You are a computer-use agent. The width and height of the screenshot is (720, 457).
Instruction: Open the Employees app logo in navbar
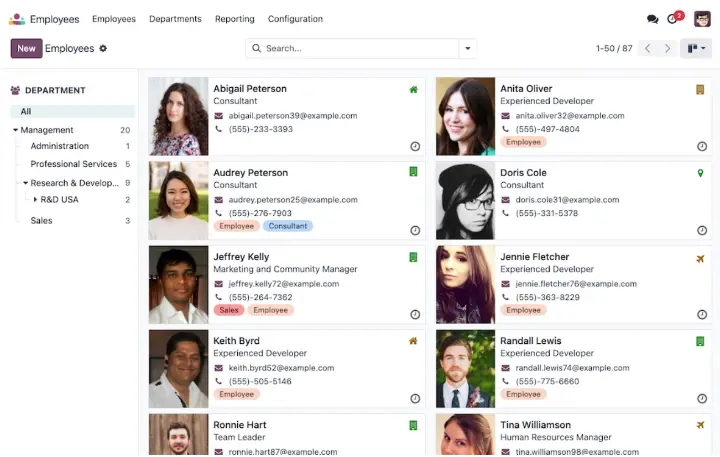[17, 19]
